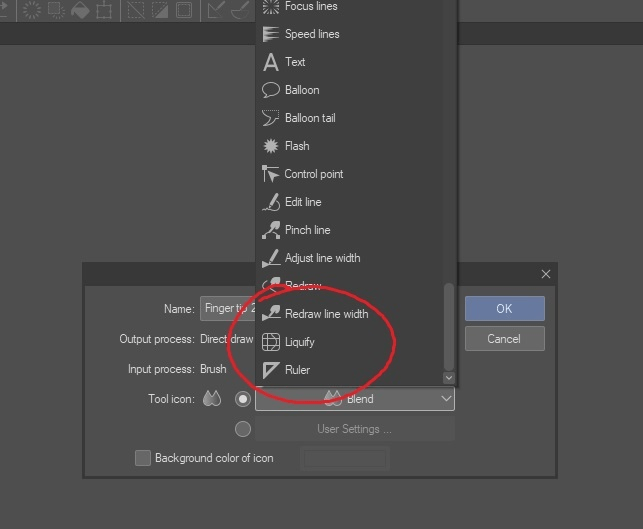
Task: Click the current Blend tool icon preview
Action: click(212, 399)
